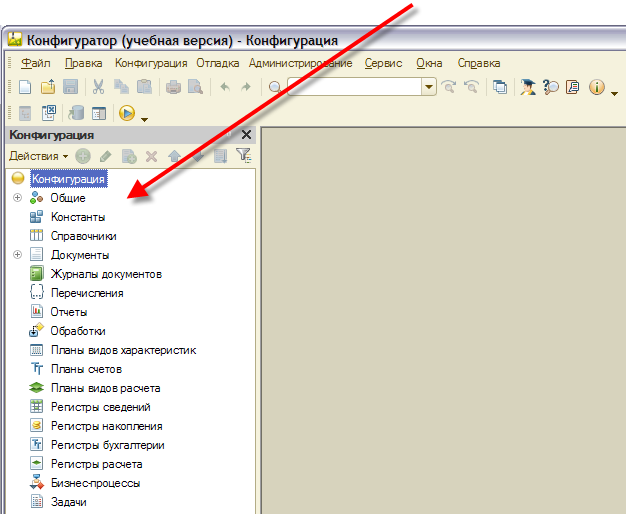The image size is (626, 514).
Task: Click the filter icon in Конфигурация panel
Action: click(x=243, y=156)
